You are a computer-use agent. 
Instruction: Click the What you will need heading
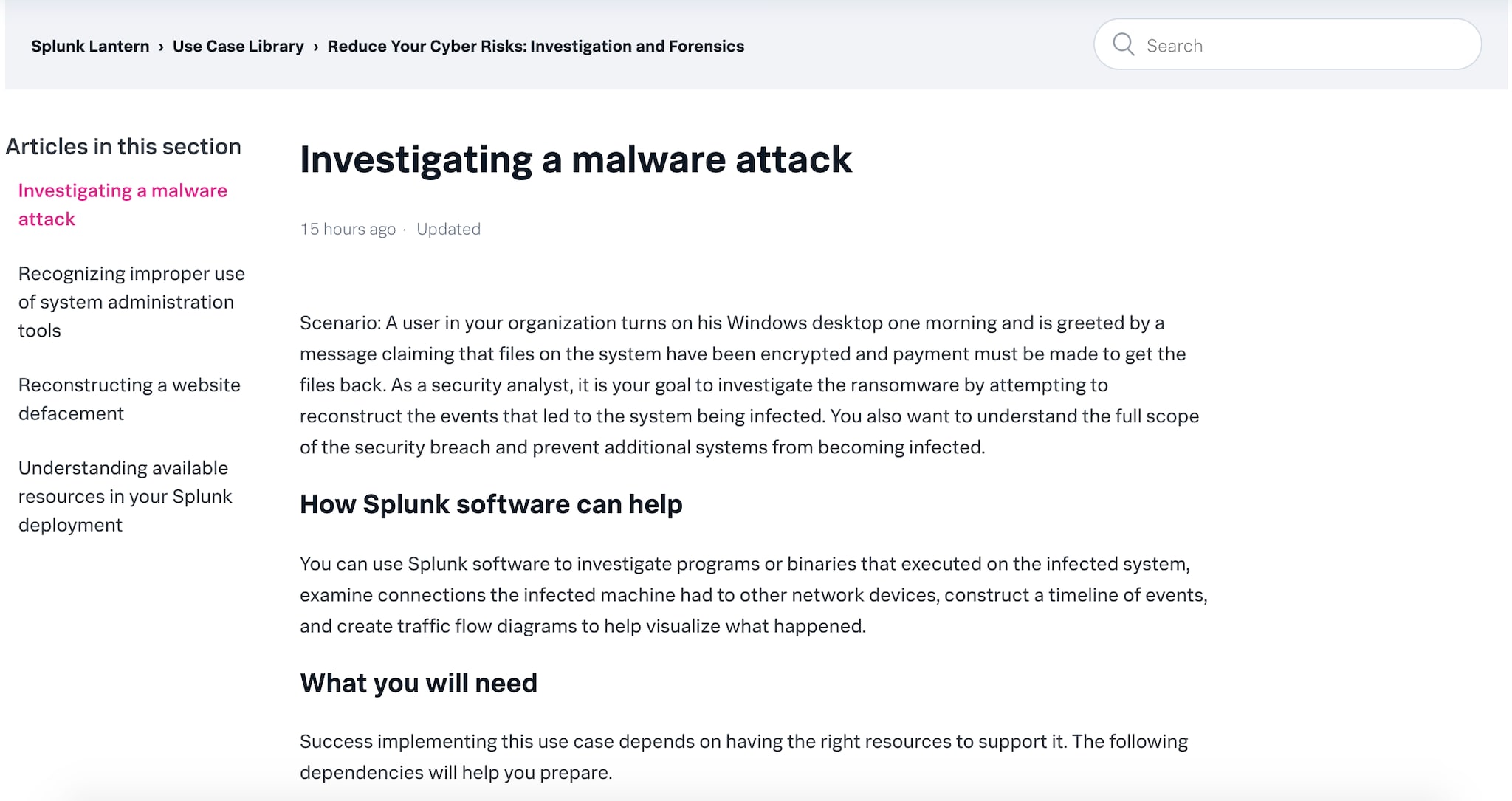point(419,683)
